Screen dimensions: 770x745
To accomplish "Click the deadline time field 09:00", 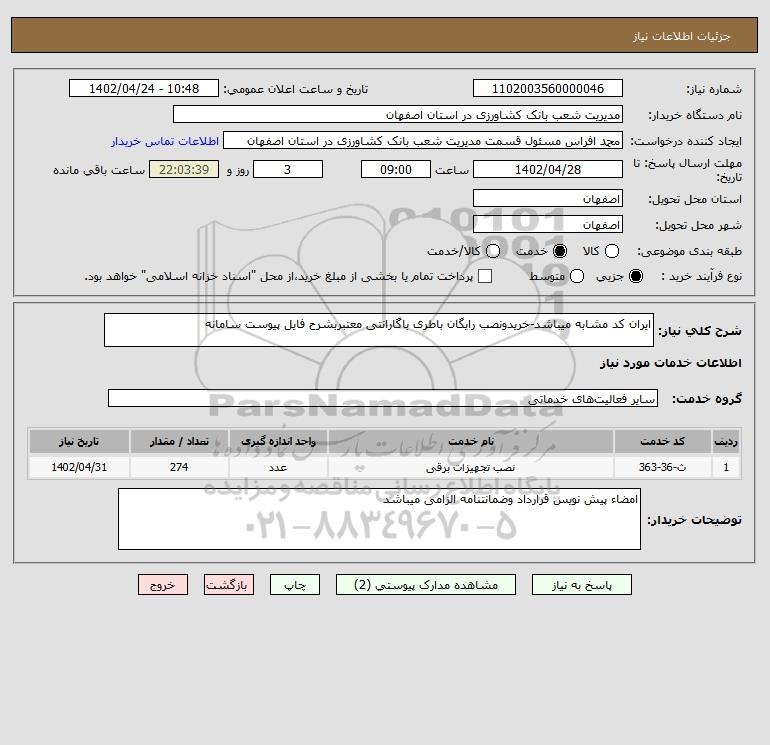I will [x=396, y=169].
